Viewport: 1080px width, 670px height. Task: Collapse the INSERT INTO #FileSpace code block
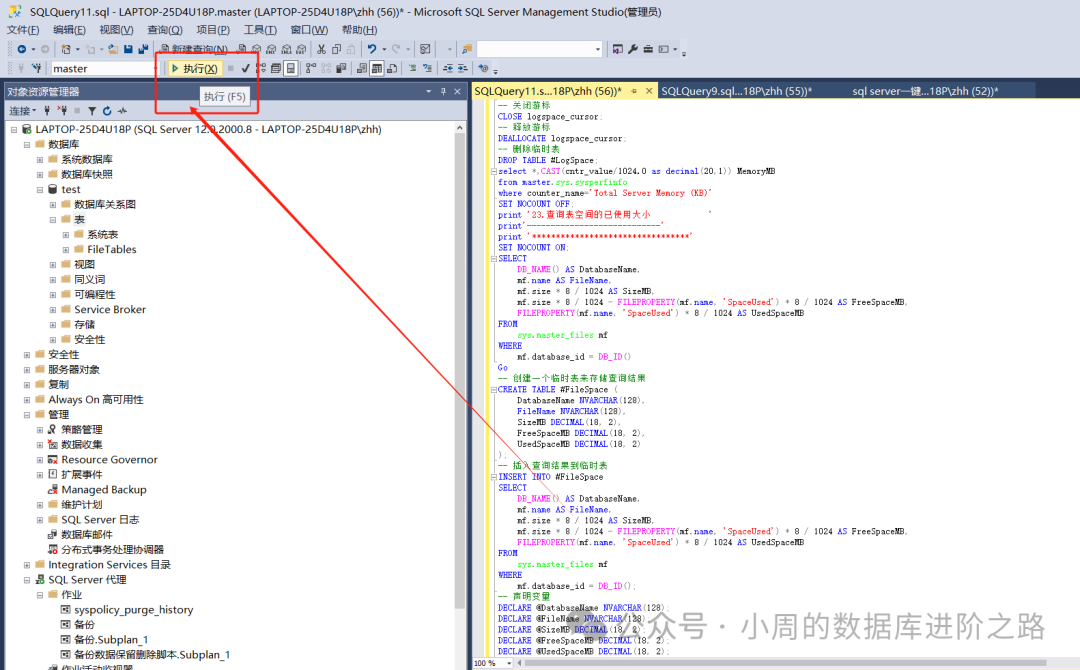[493, 477]
